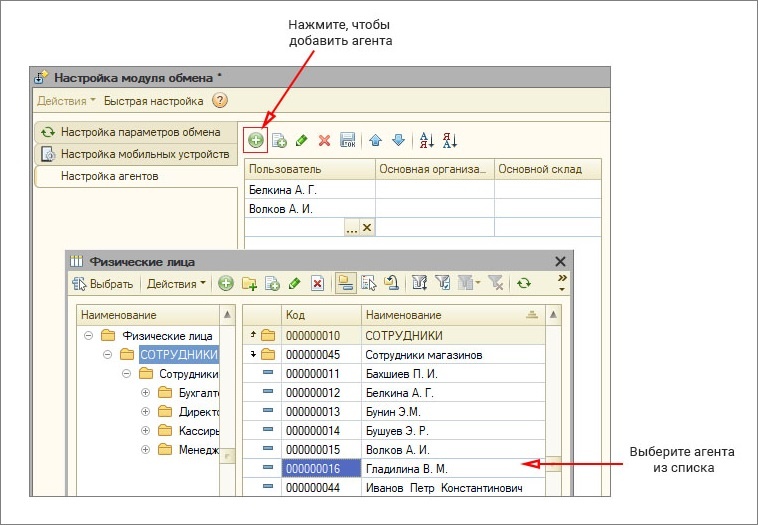Open Быстрая настройка
758x525 pixels.
click(153, 101)
